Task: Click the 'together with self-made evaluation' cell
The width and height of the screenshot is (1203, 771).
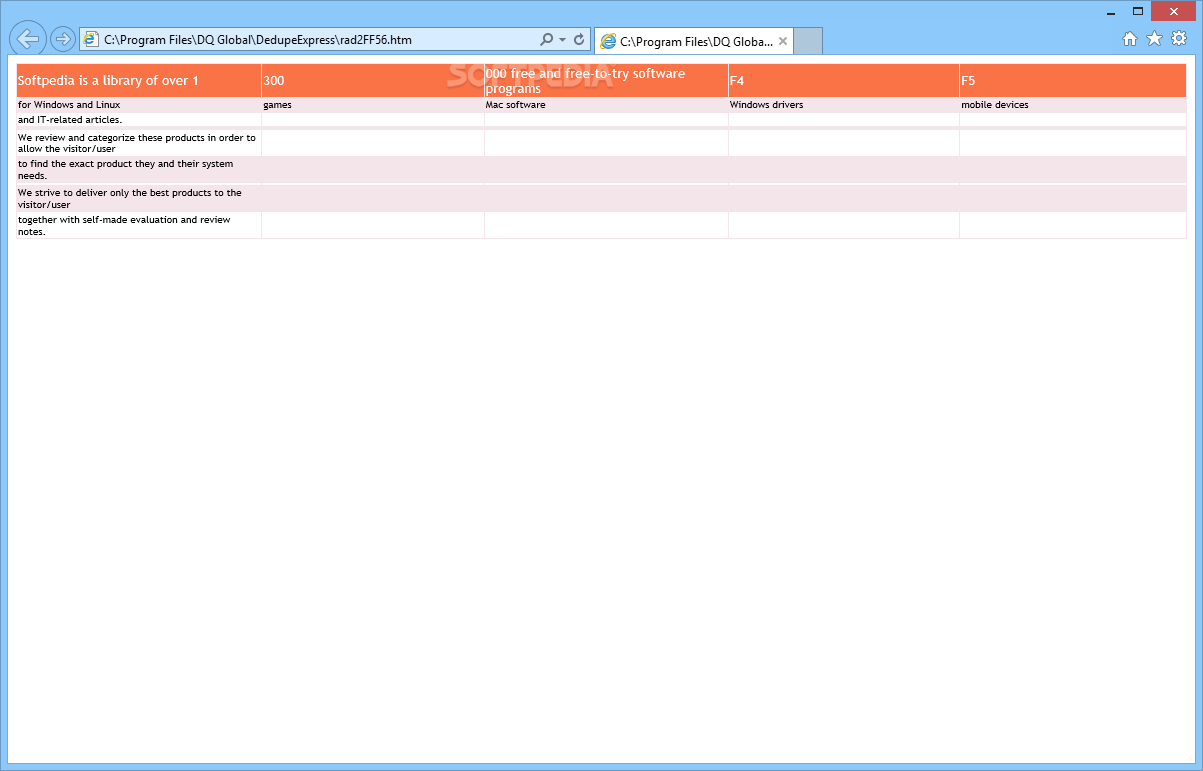Action: [x=139, y=225]
